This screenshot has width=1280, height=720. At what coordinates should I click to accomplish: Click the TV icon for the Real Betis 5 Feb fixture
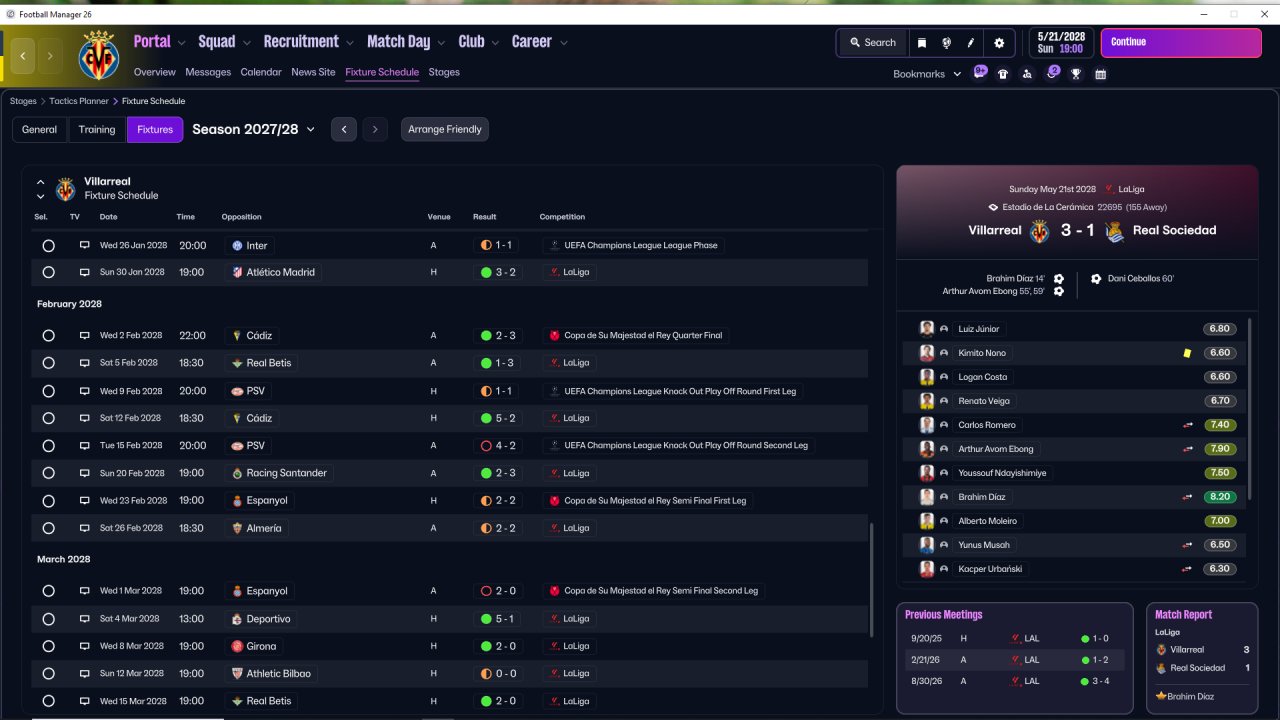point(84,363)
